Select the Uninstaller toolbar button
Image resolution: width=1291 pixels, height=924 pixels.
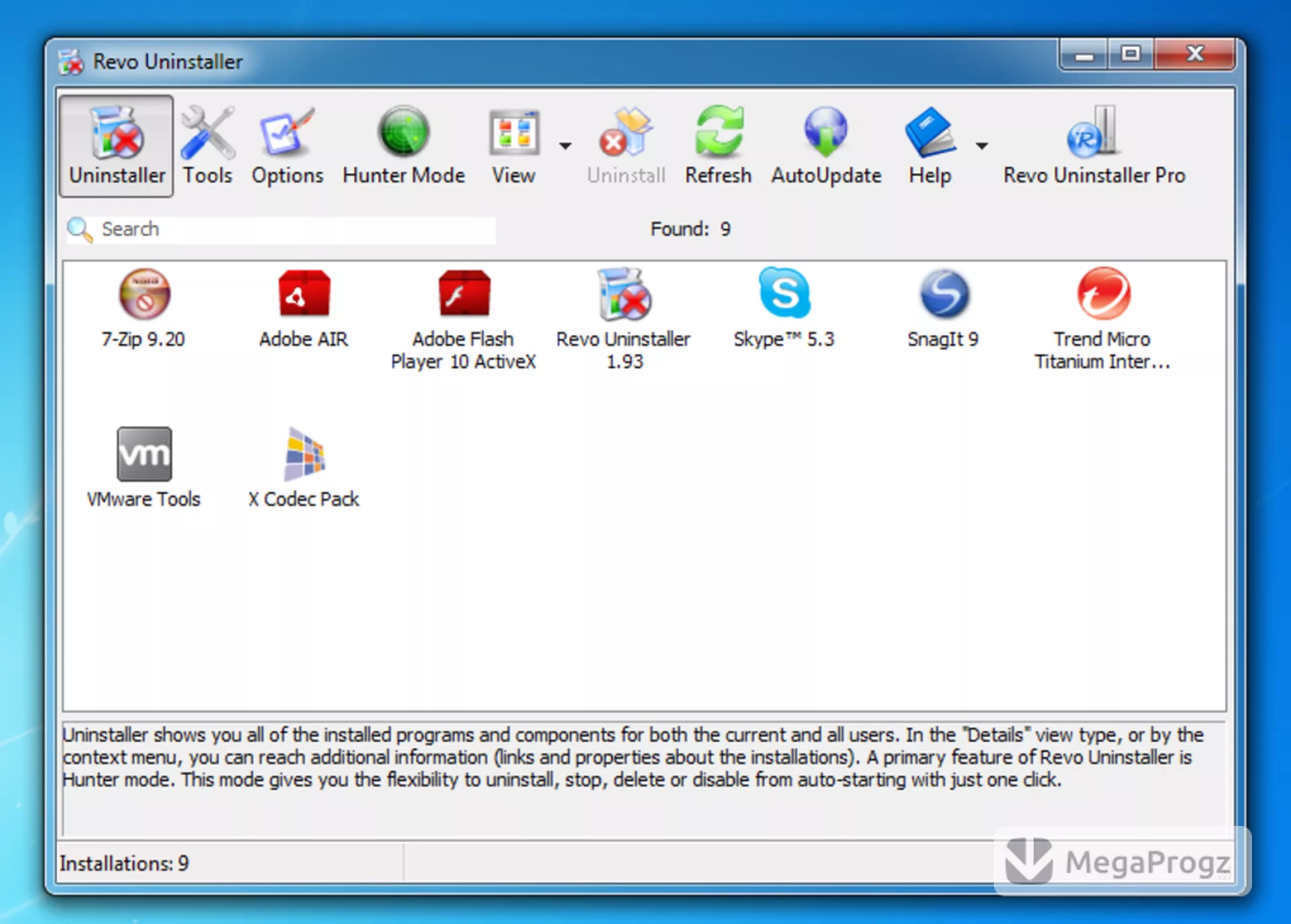pos(116,146)
